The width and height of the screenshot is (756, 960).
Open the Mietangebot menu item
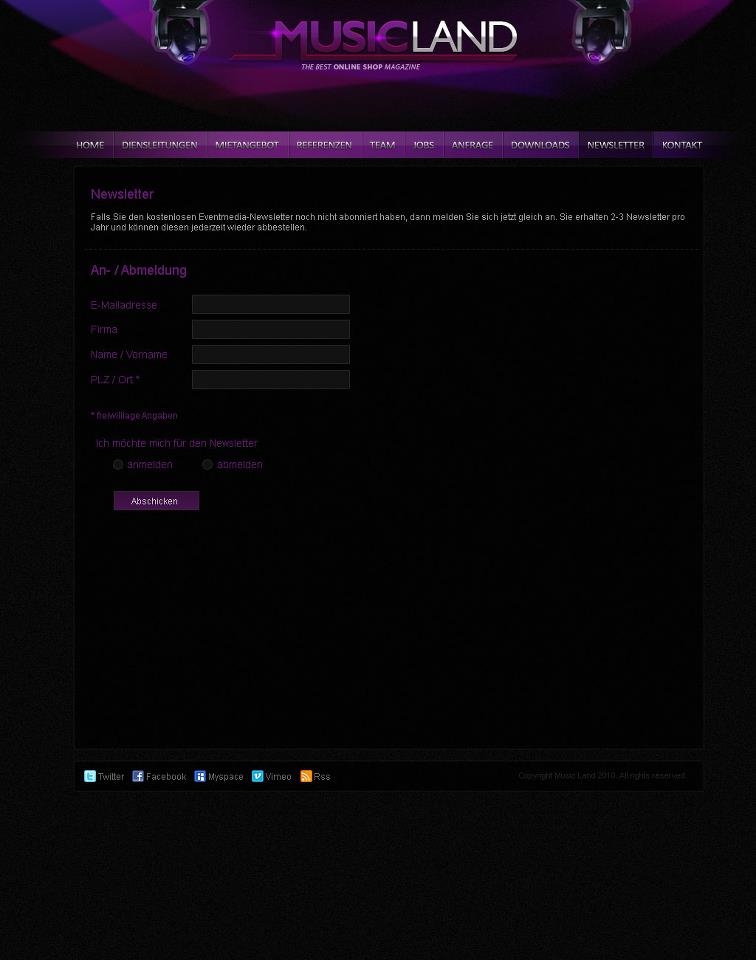[247, 145]
